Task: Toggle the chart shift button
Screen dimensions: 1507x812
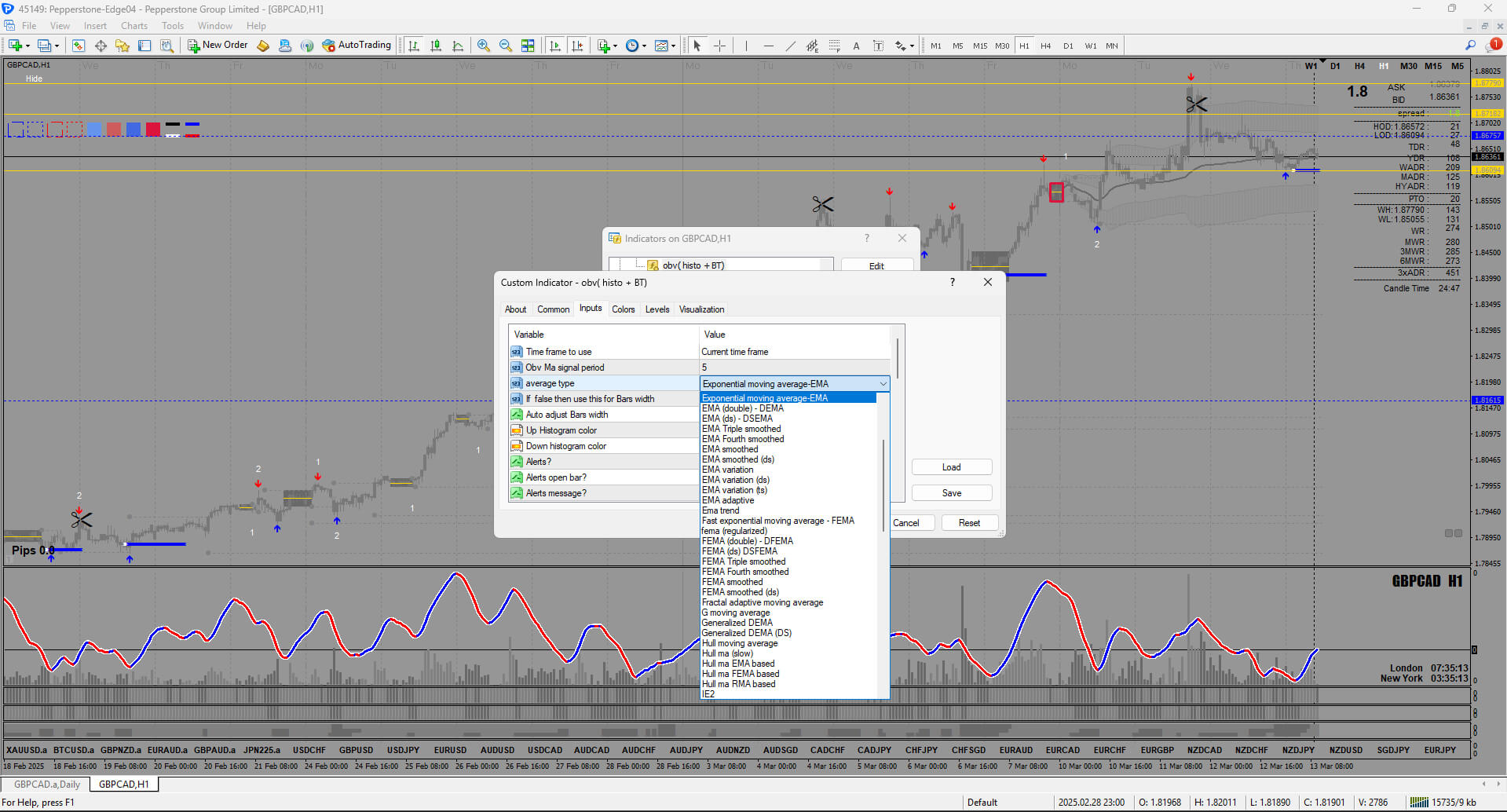Action: pyautogui.click(x=578, y=46)
